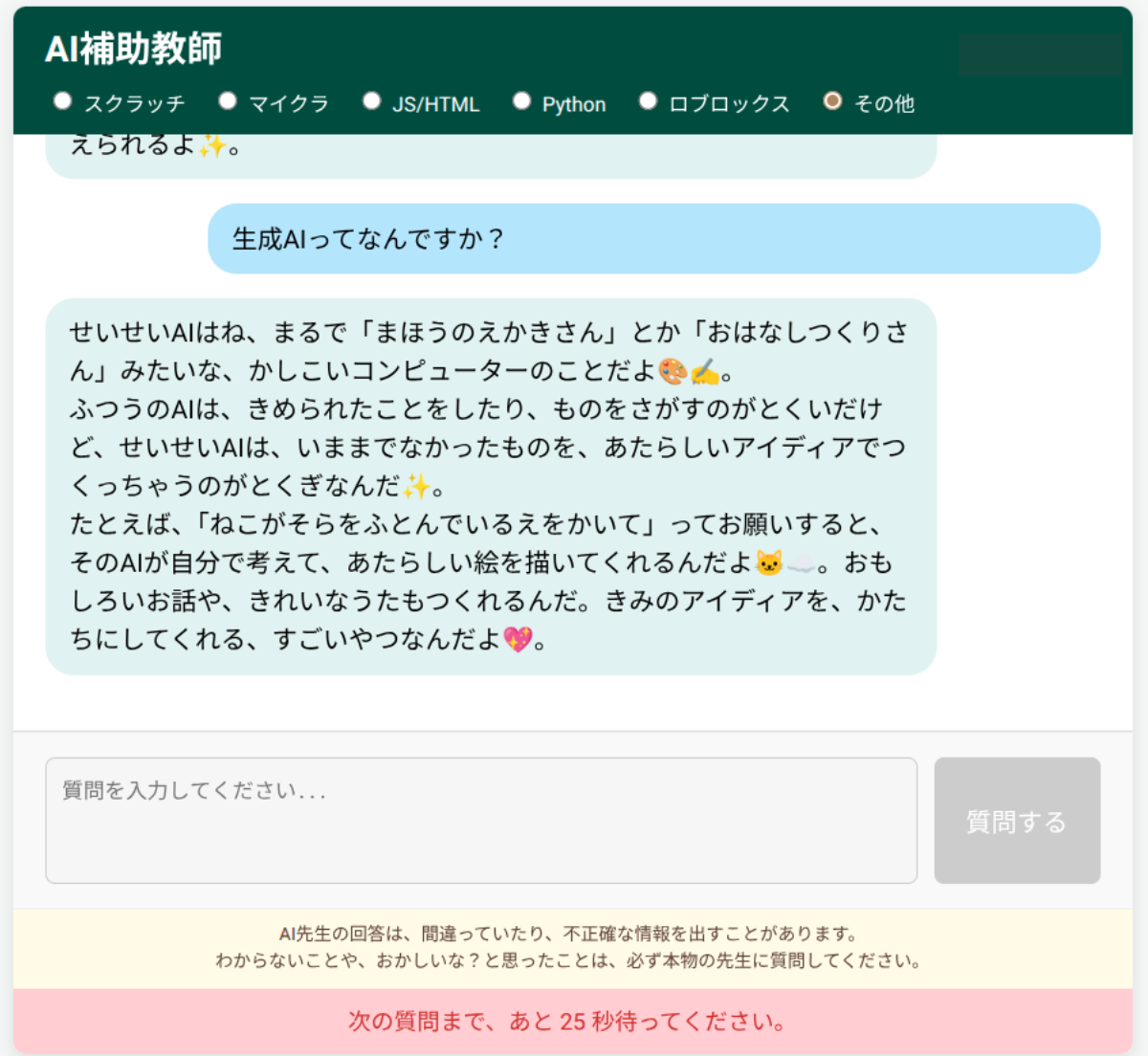Click the palette emoji in the AI reply
The height and width of the screenshot is (1056, 1148).
[x=673, y=371]
